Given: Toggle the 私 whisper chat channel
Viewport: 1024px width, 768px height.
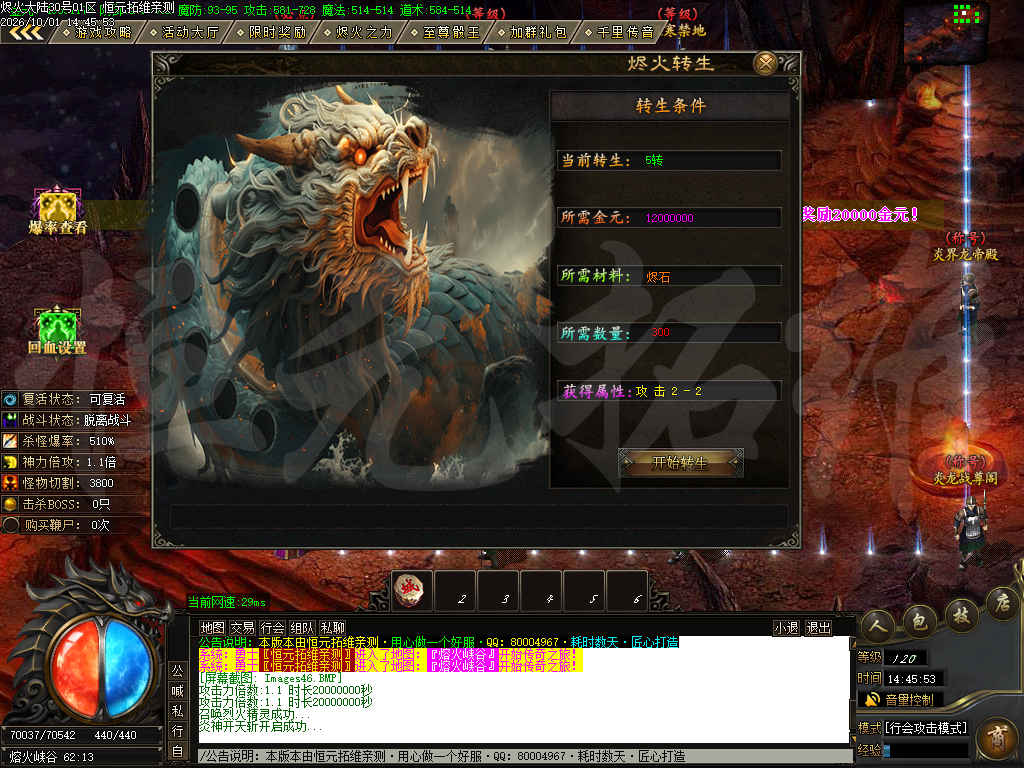Looking at the screenshot, I should pos(178,711).
